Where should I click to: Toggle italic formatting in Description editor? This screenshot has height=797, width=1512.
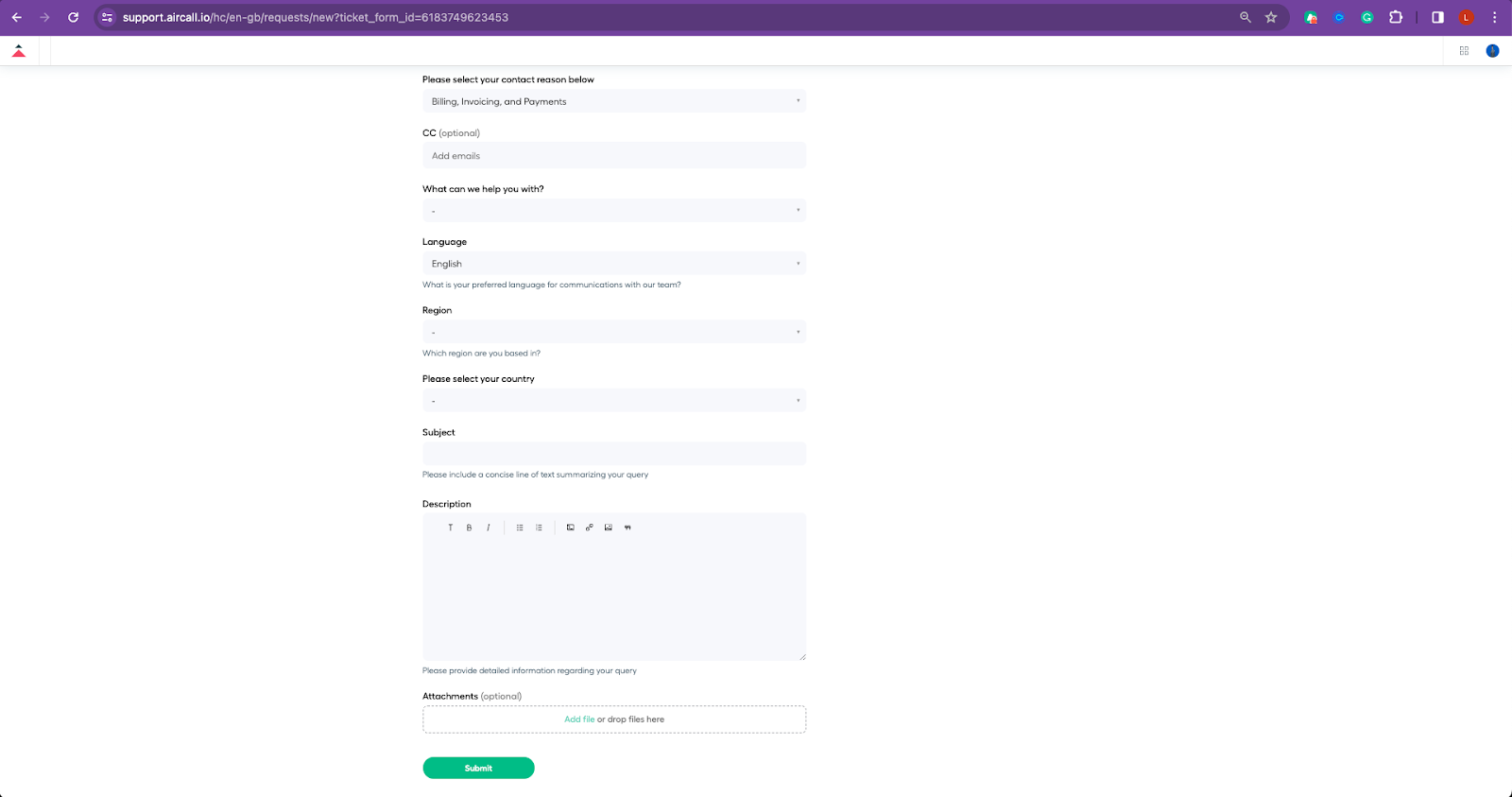tap(488, 528)
